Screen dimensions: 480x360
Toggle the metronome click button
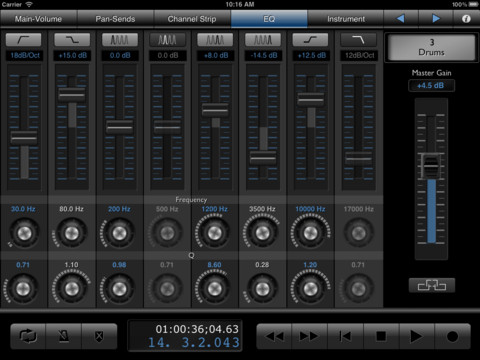[x=64, y=336]
